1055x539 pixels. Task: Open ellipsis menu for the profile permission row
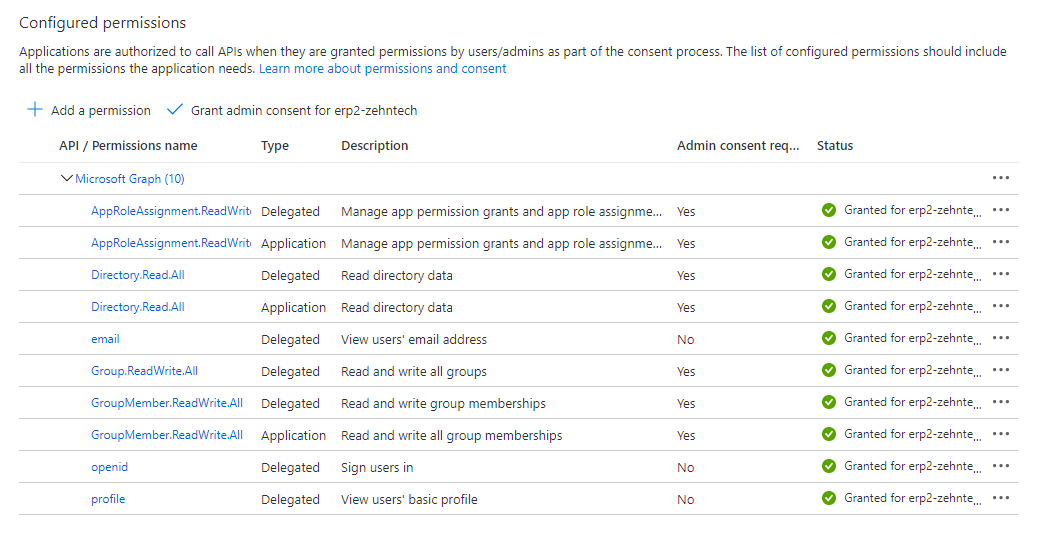click(1001, 498)
